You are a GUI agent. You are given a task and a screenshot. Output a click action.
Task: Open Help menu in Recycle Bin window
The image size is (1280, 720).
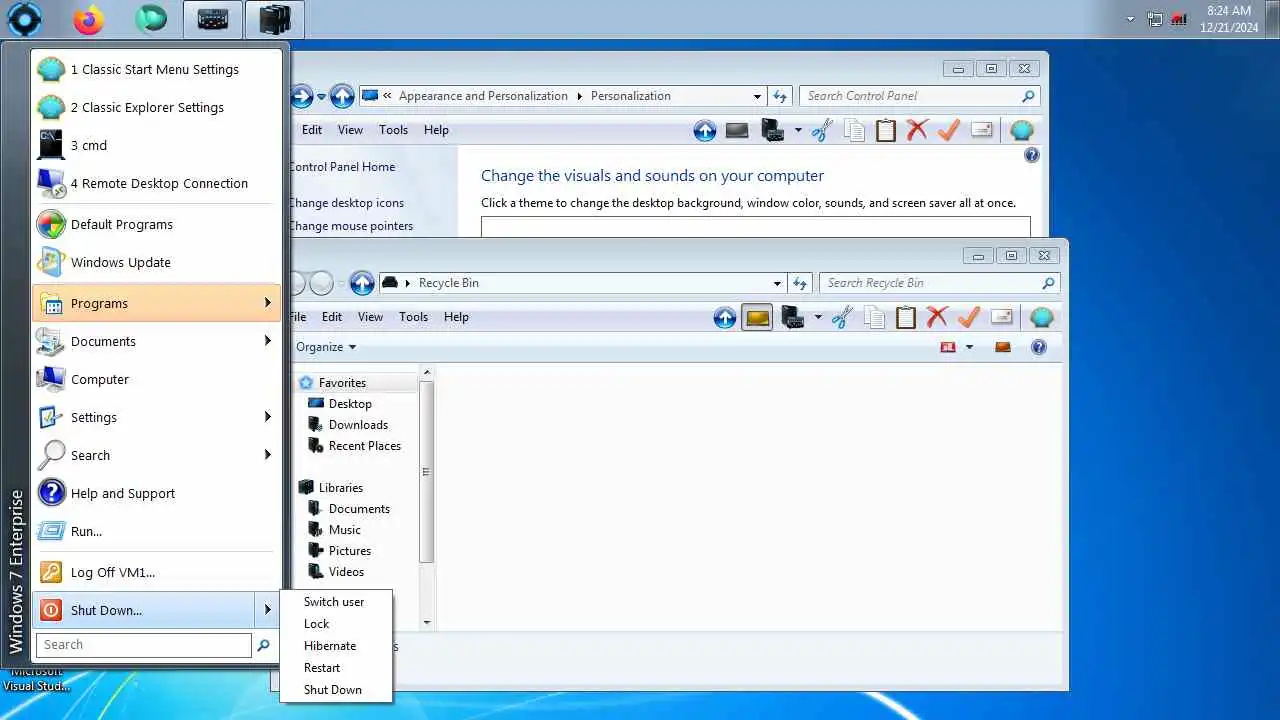tap(456, 317)
